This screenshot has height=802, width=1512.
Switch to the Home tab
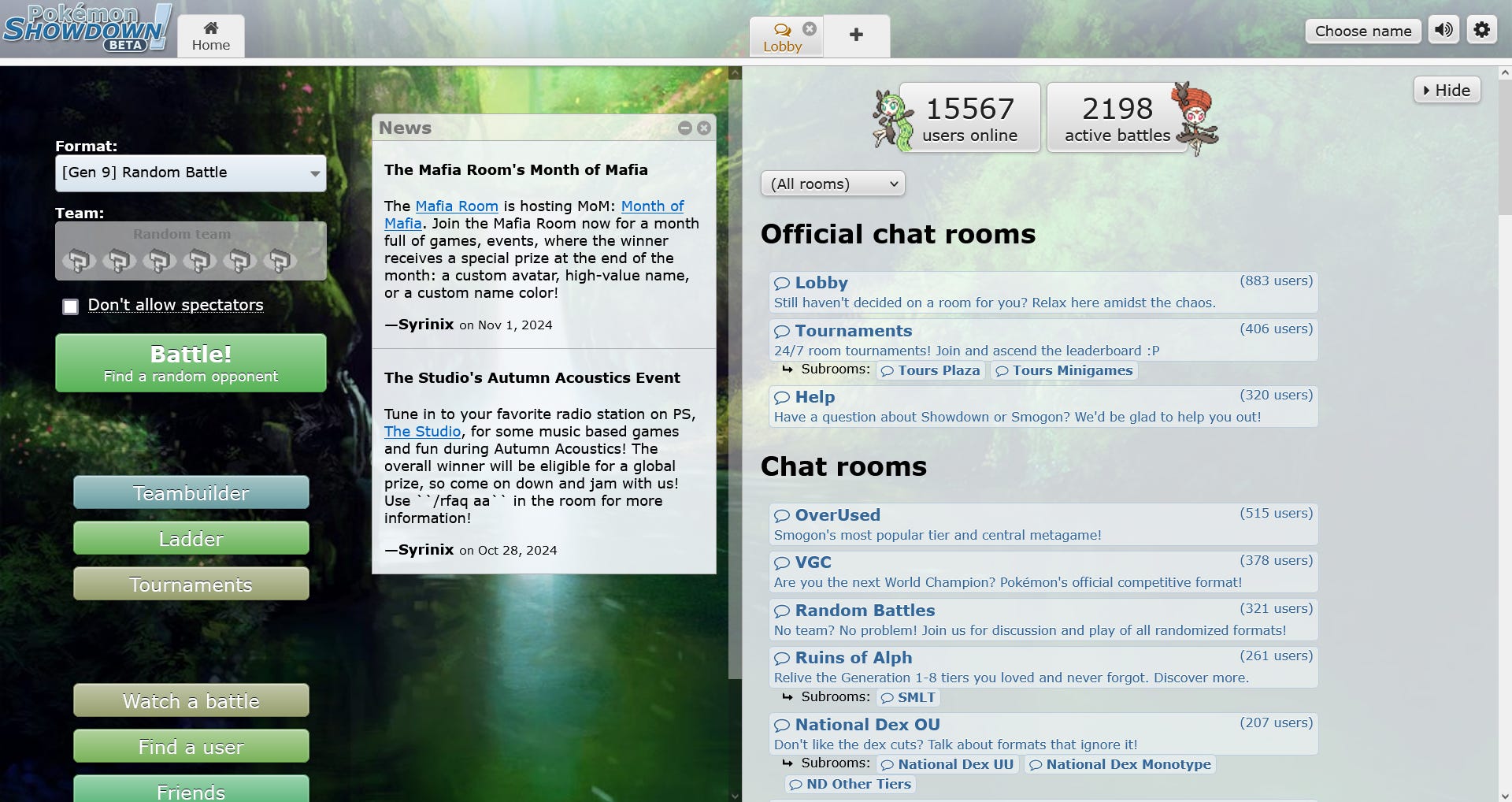(210, 35)
